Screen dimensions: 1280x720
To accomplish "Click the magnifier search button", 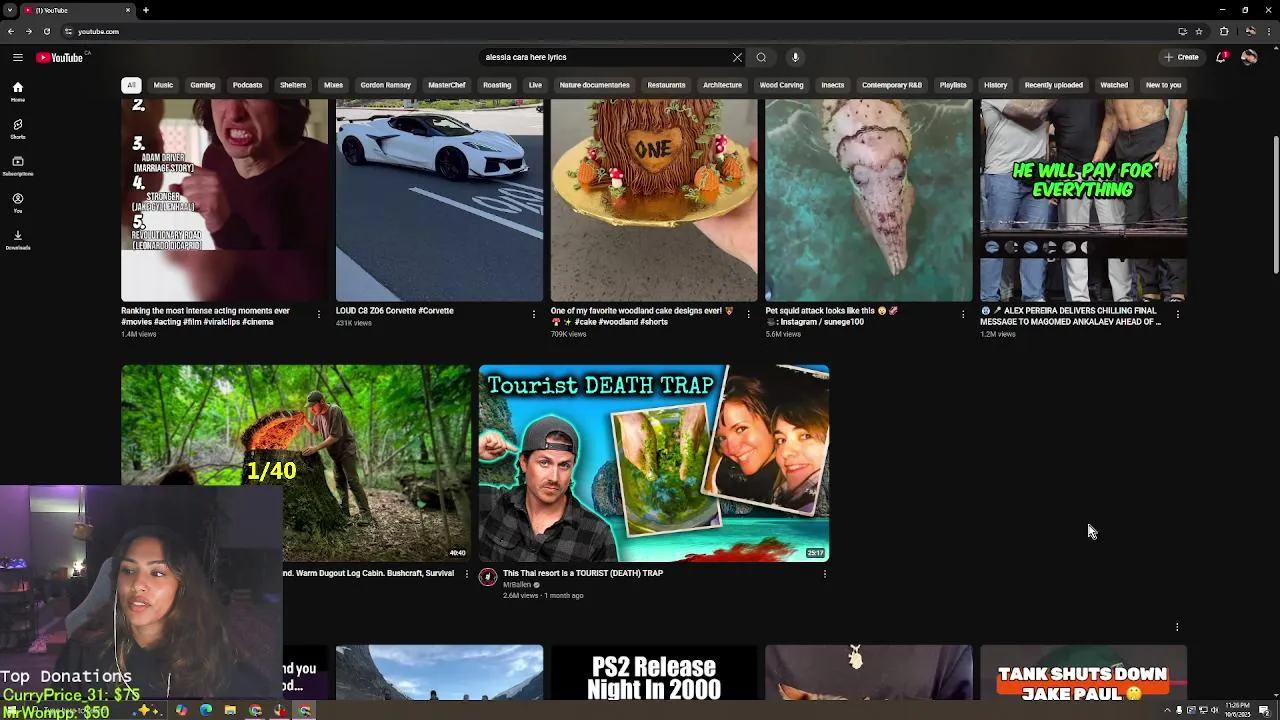I will click(761, 57).
